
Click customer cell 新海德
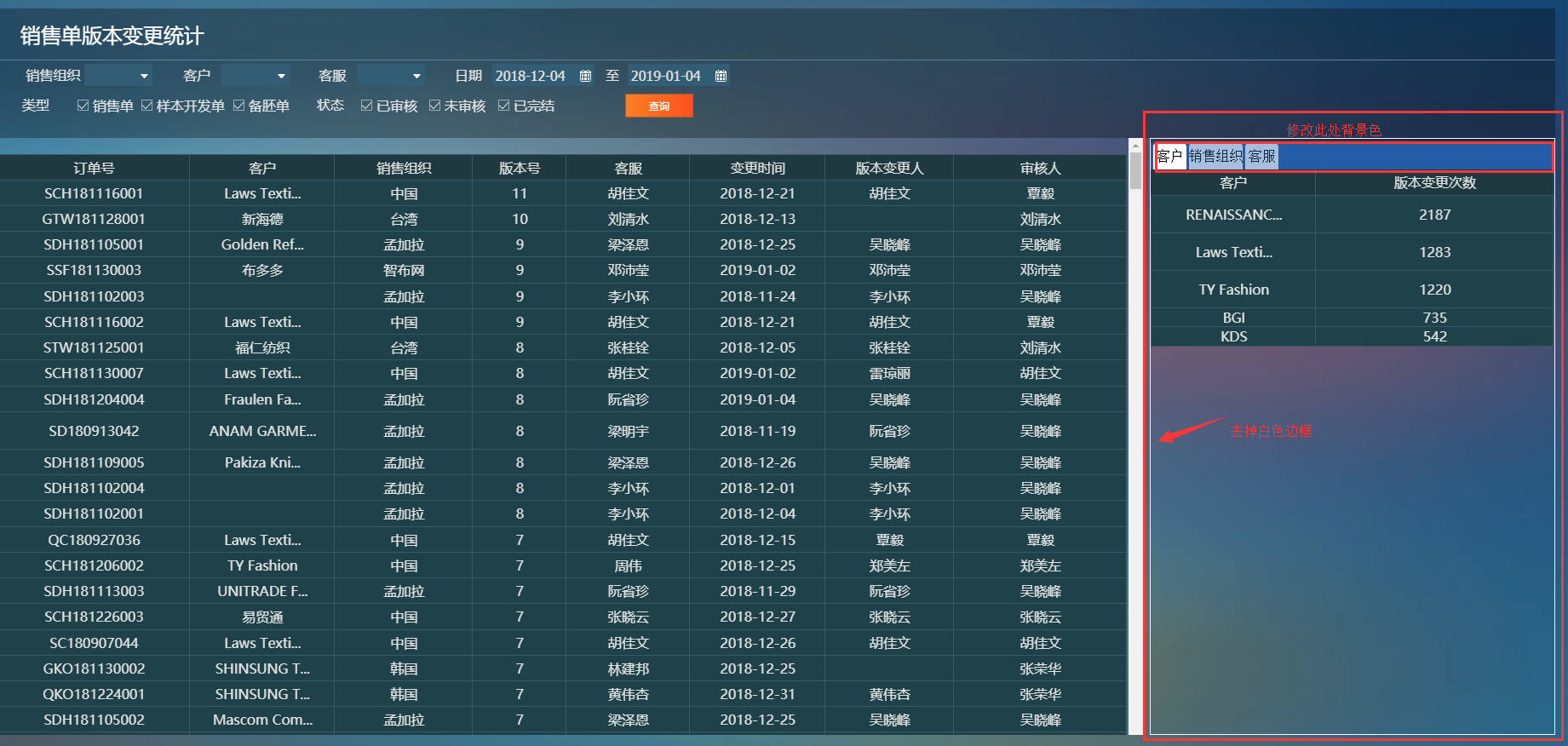[x=262, y=219]
